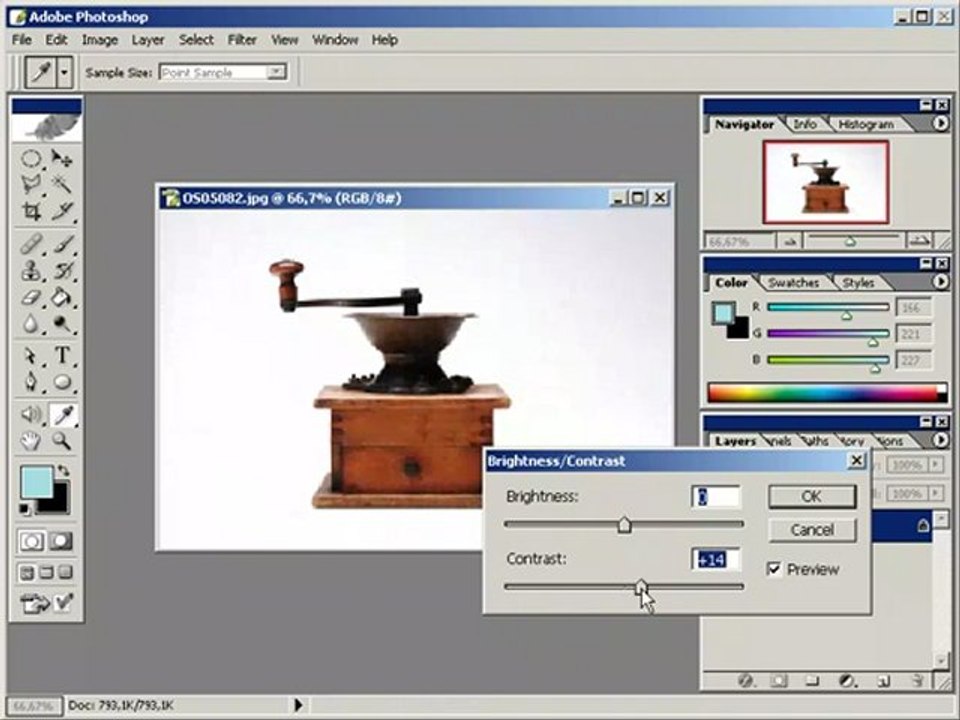Switch to Quick Mask Mode
960x720 pixels.
[x=61, y=541]
